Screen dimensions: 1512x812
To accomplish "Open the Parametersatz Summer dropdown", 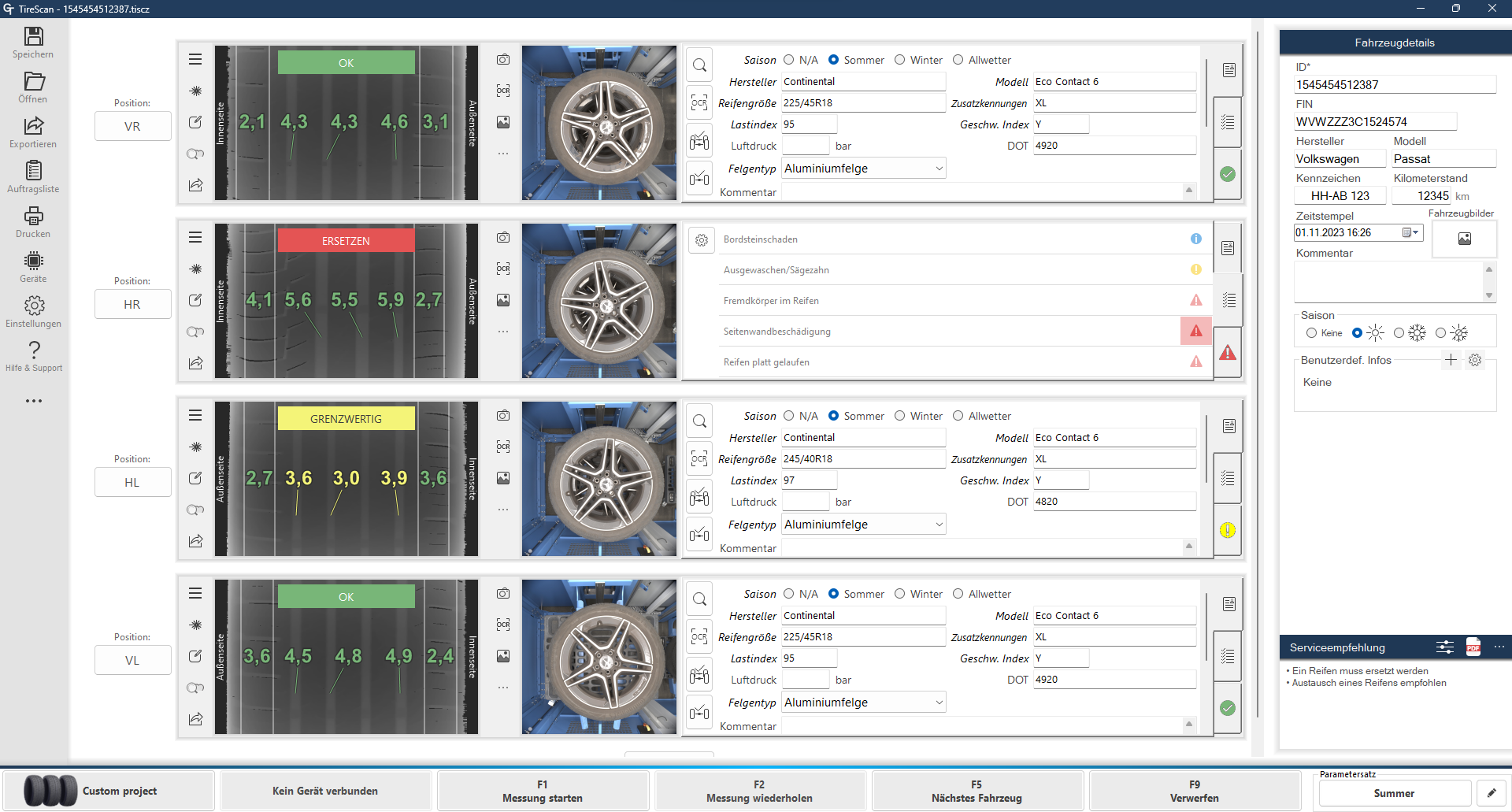I will coord(1394,793).
